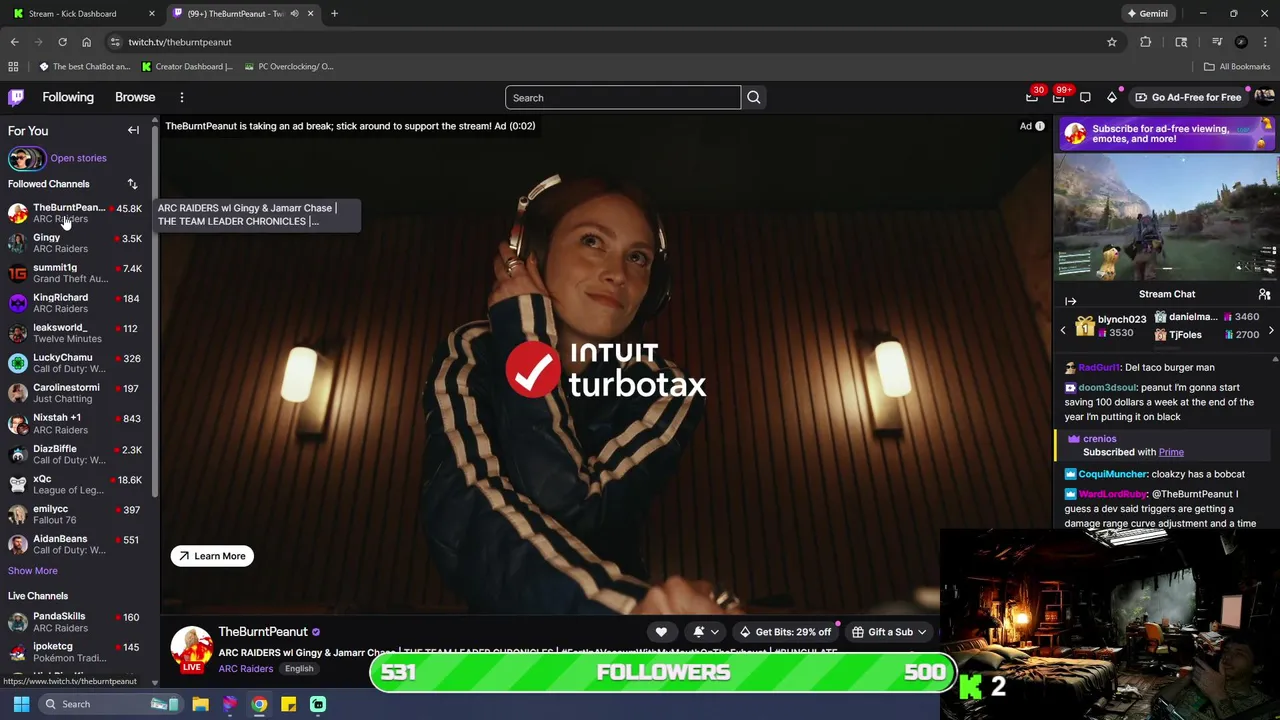1280x720 pixels.
Task: Open the notifications inbox with 99+ badge
Action: pos(1059,97)
